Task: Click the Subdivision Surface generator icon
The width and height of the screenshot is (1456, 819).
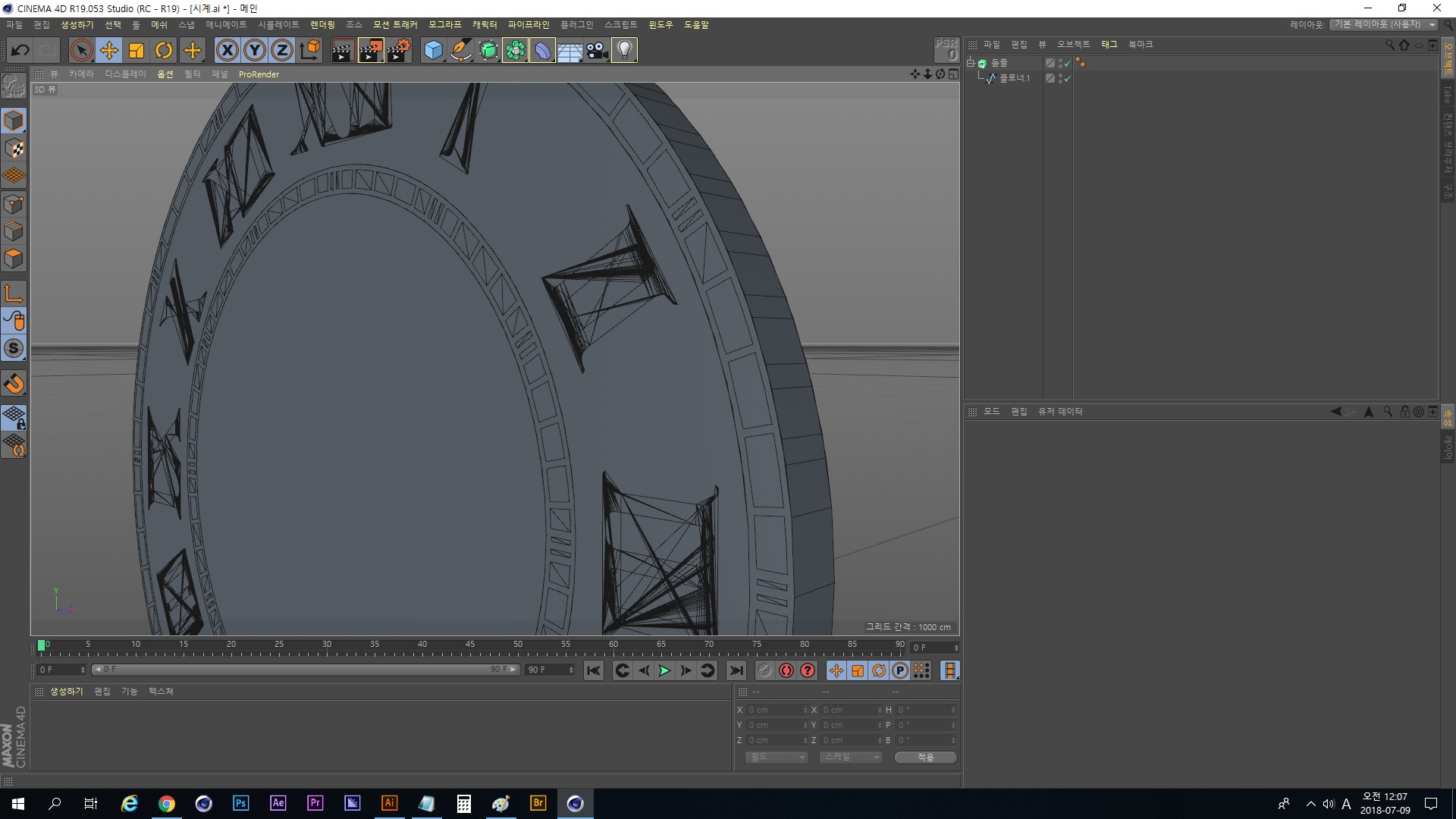Action: (488, 51)
